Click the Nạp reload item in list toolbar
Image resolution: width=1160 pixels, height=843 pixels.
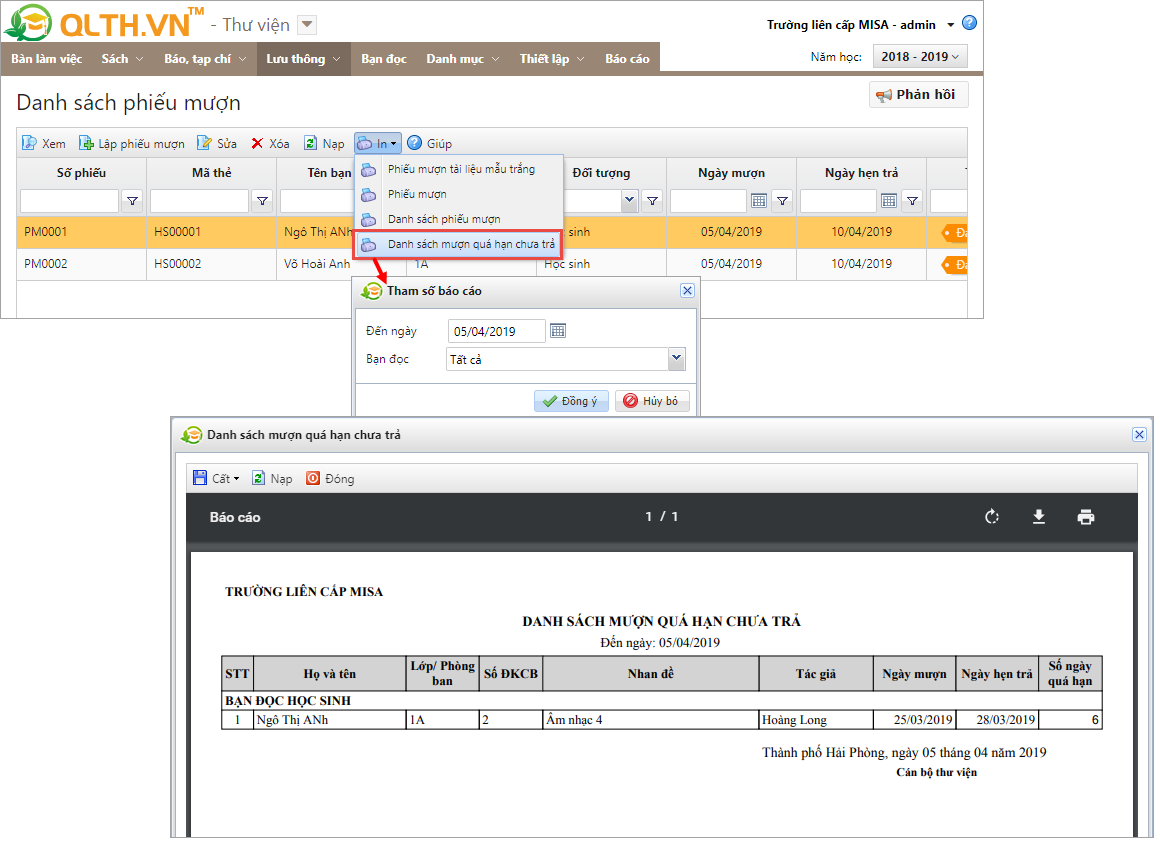coord(324,143)
